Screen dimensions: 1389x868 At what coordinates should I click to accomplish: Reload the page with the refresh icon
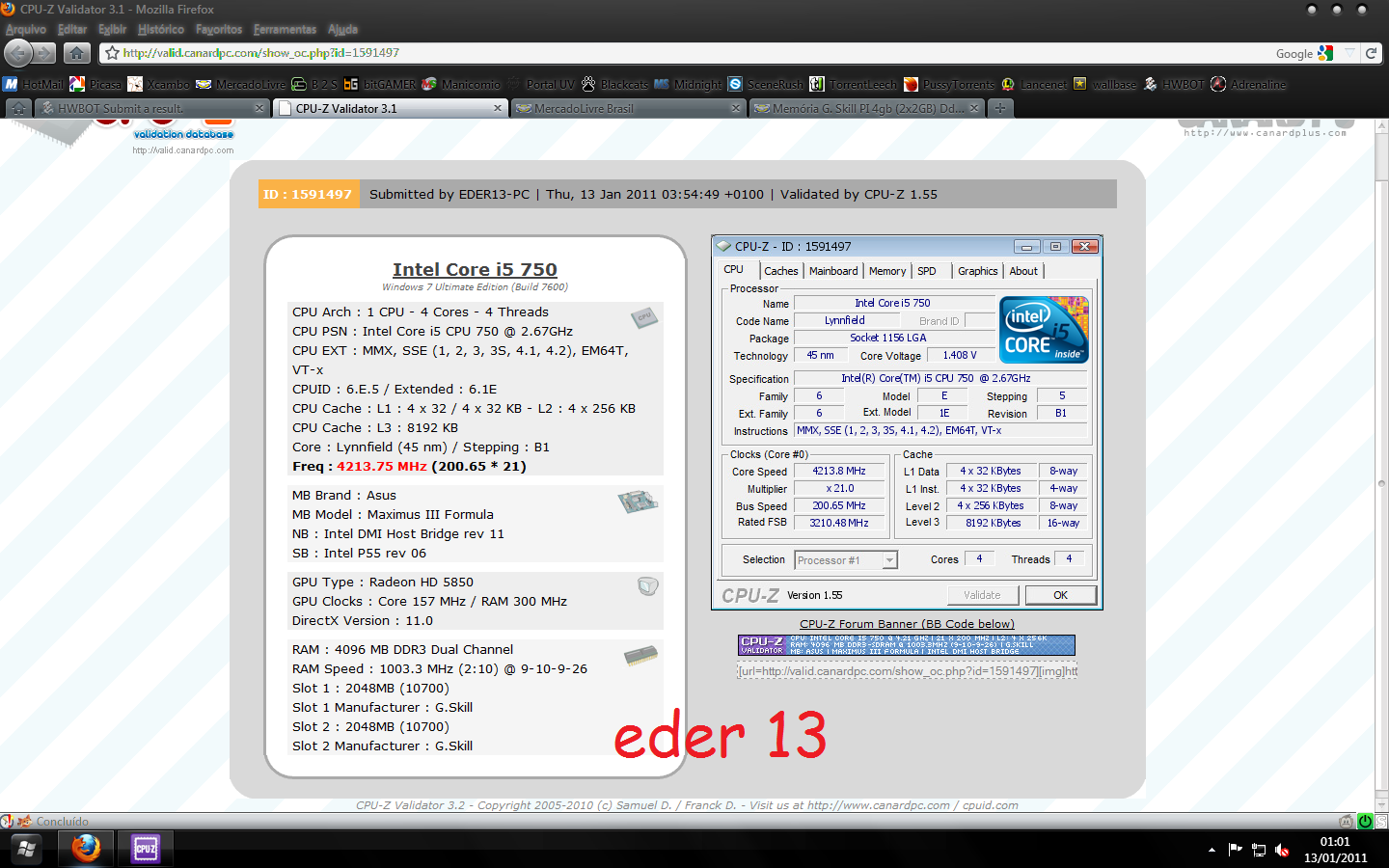(1371, 53)
